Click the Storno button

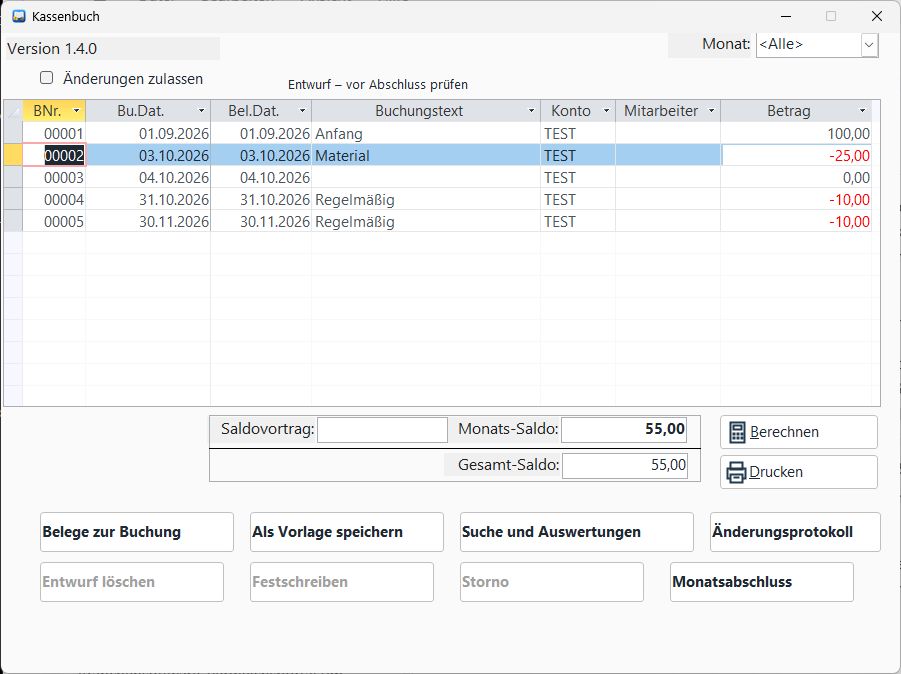[x=552, y=582]
